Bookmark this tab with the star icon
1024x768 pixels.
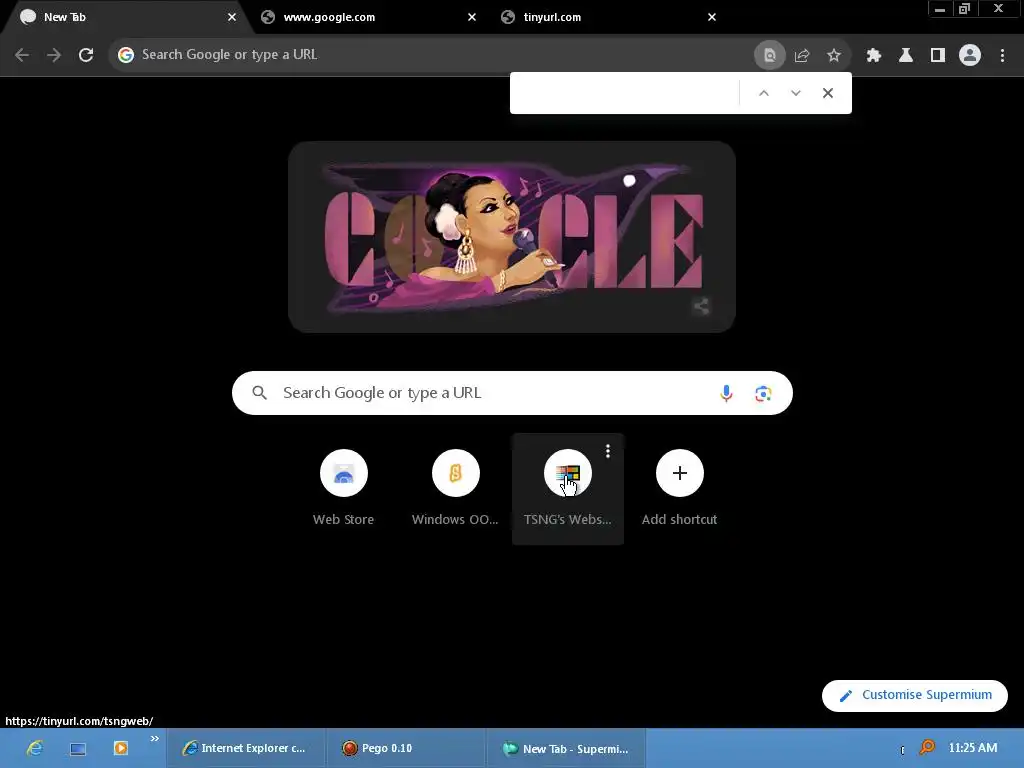834,56
